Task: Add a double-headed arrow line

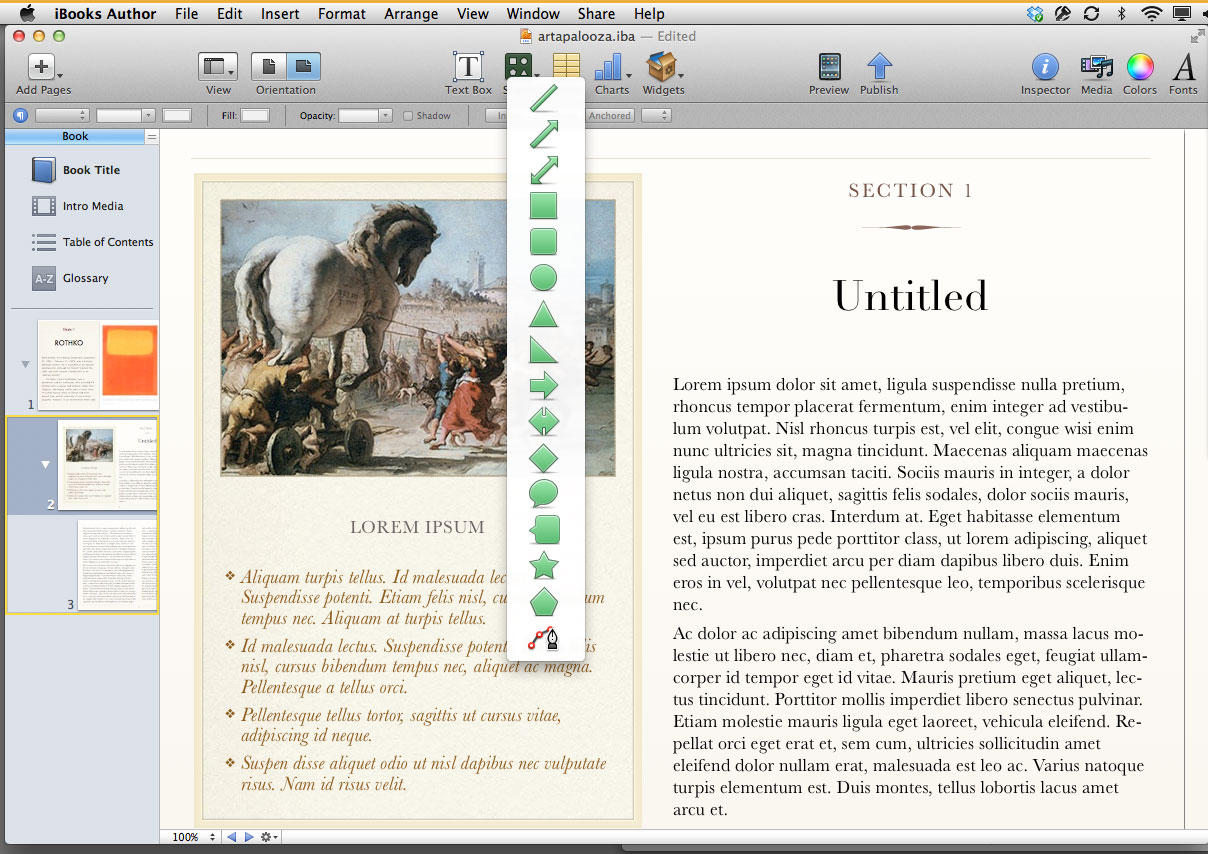Action: (x=543, y=170)
